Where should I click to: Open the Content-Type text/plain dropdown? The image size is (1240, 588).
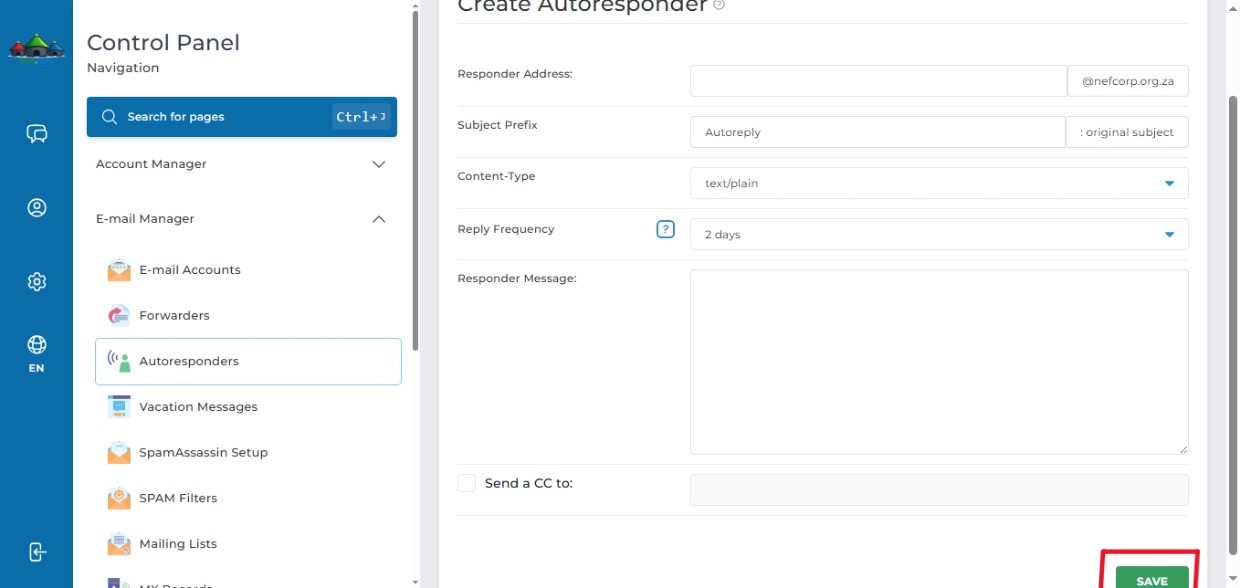pos(939,183)
